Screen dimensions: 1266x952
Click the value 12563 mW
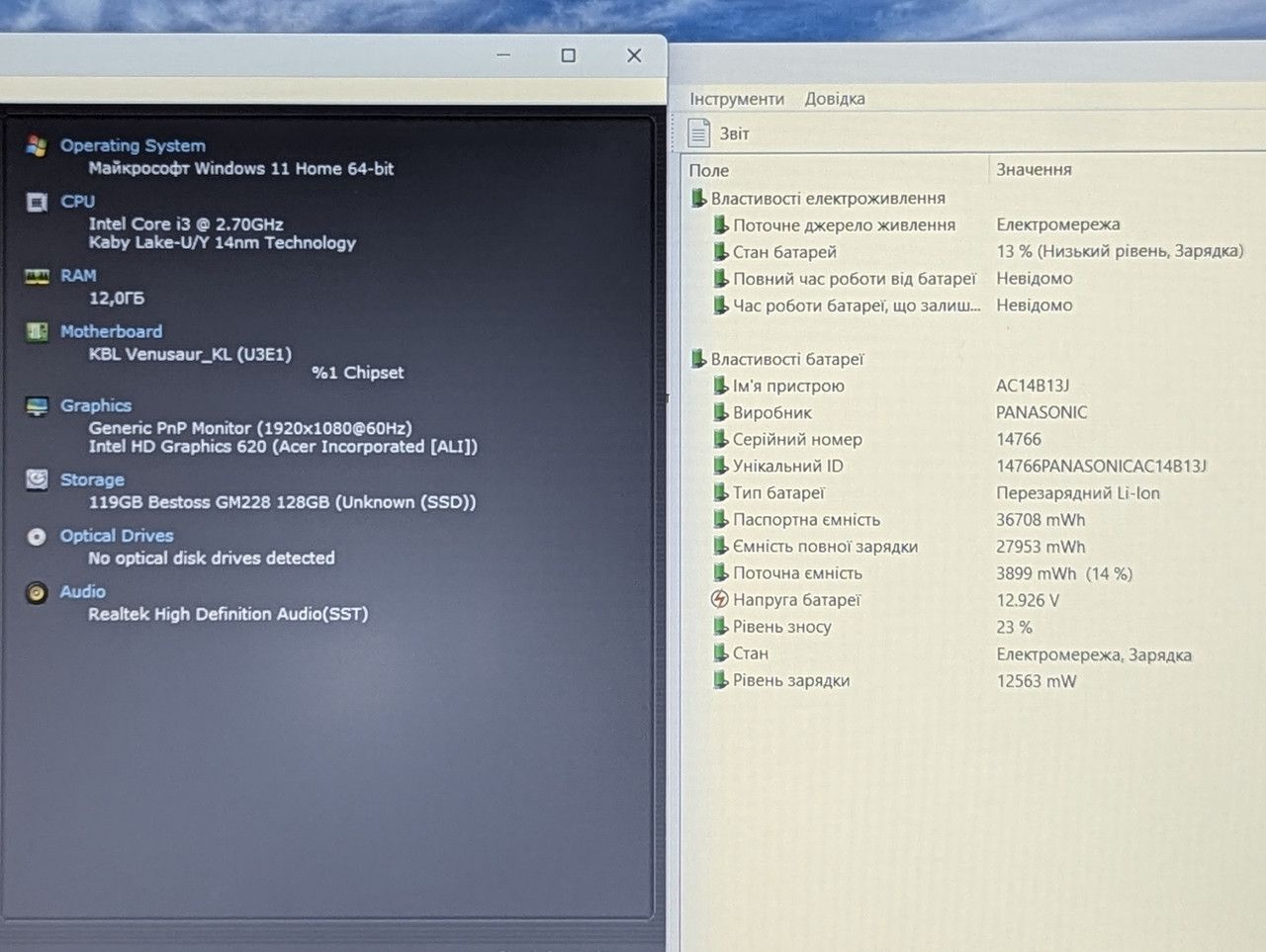point(1037,681)
